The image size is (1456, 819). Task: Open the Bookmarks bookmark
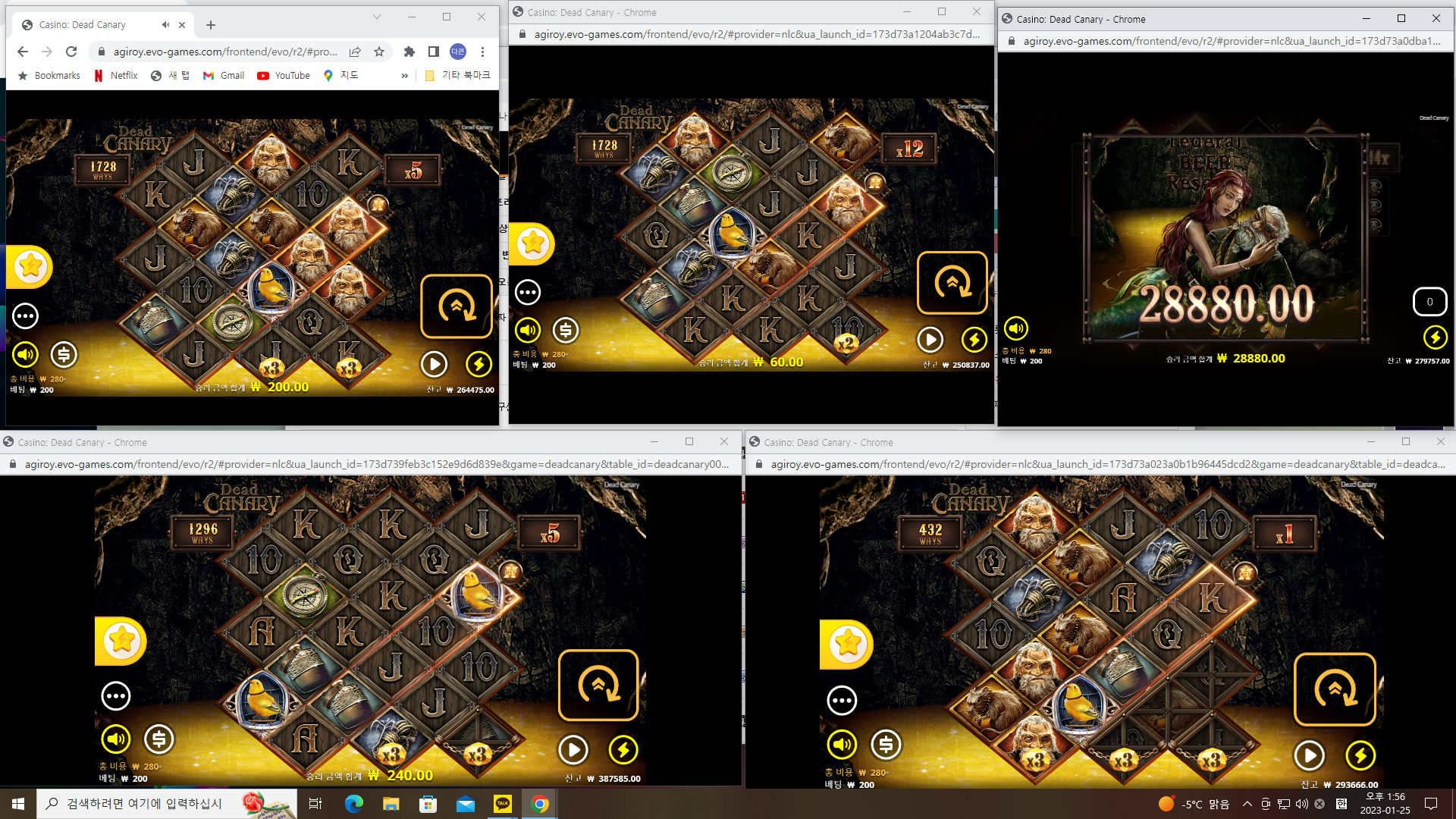point(49,75)
